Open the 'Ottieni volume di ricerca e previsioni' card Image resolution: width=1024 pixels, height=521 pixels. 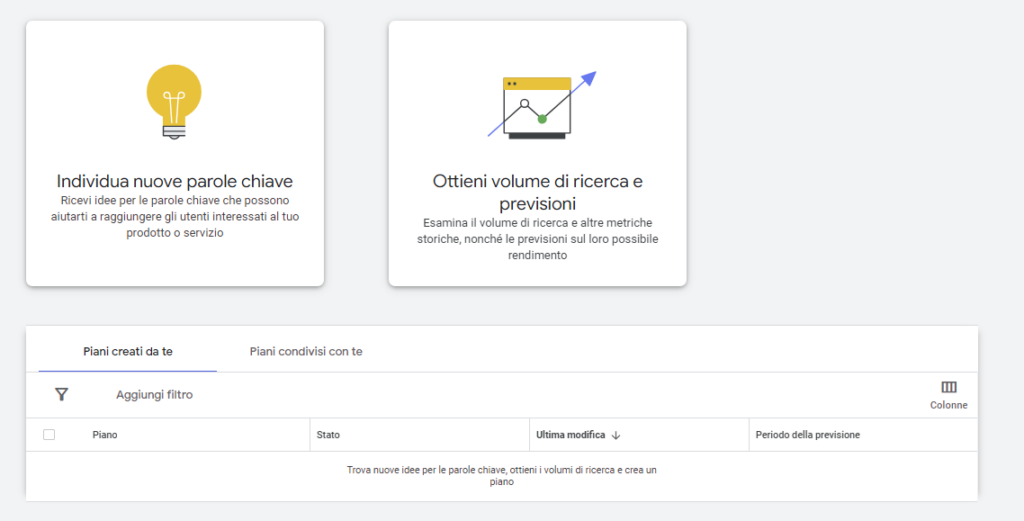pyautogui.click(x=537, y=153)
